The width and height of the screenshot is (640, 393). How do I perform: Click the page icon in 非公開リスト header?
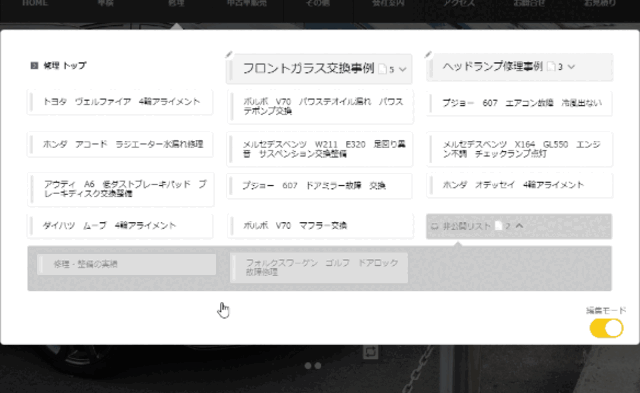coord(498,226)
